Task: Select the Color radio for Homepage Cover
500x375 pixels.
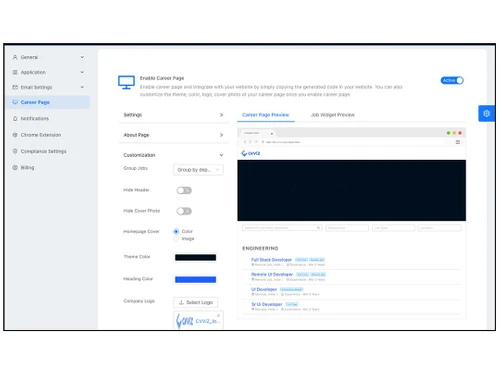Action: pos(176,231)
